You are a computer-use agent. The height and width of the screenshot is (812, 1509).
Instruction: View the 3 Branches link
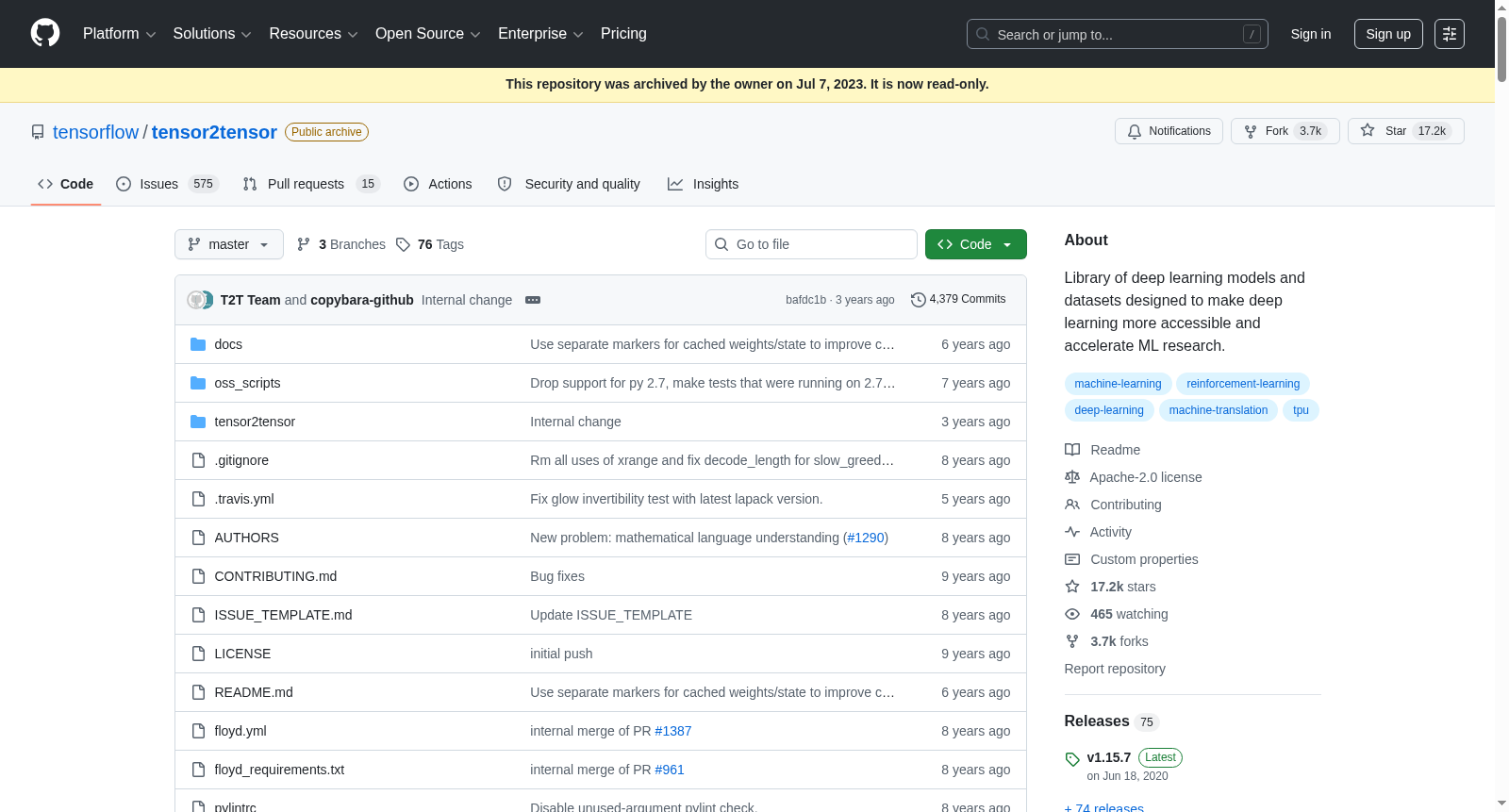[x=341, y=244]
